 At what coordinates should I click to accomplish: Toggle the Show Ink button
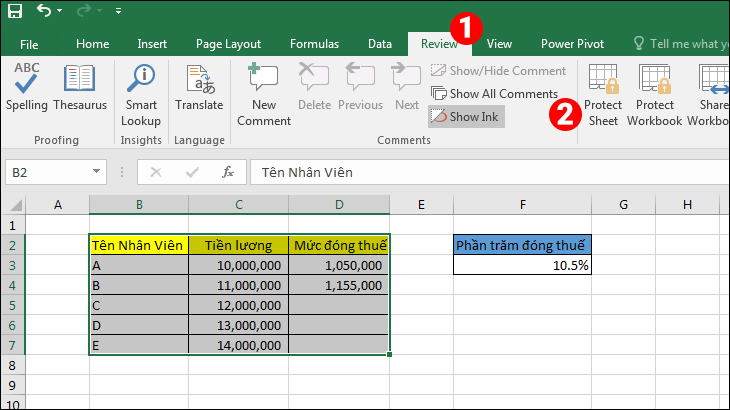tap(467, 116)
